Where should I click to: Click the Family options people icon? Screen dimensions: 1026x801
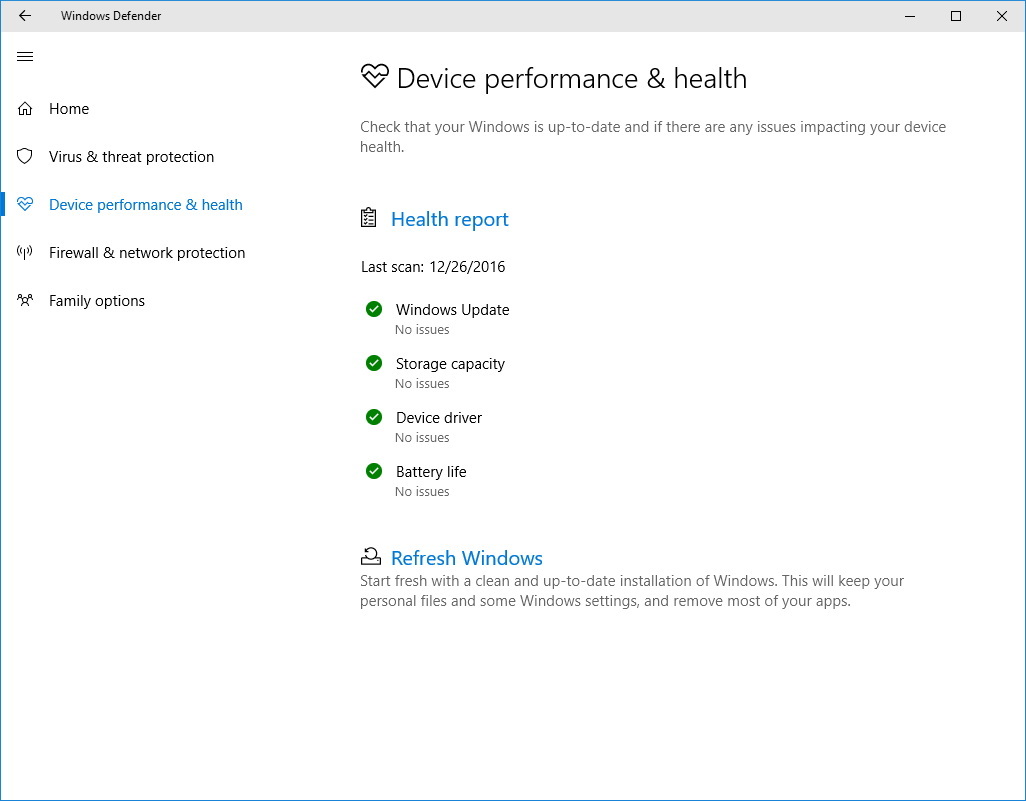[x=25, y=300]
